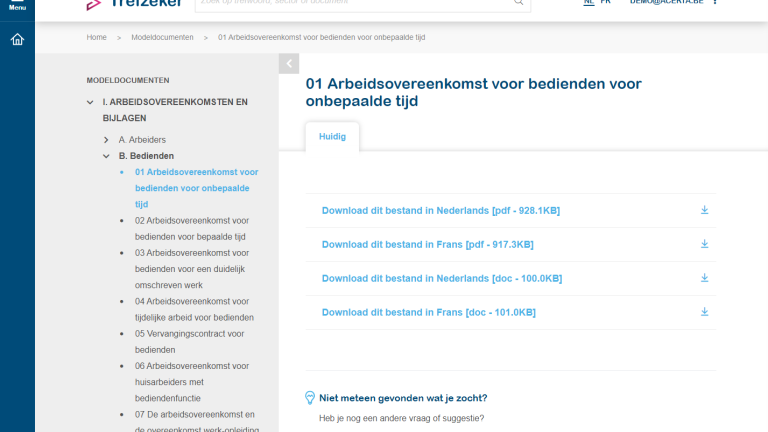
Task: Open 04 Arbeidsovereenkomst voor tijdelijke arbeid voor bedienden
Action: [194, 310]
